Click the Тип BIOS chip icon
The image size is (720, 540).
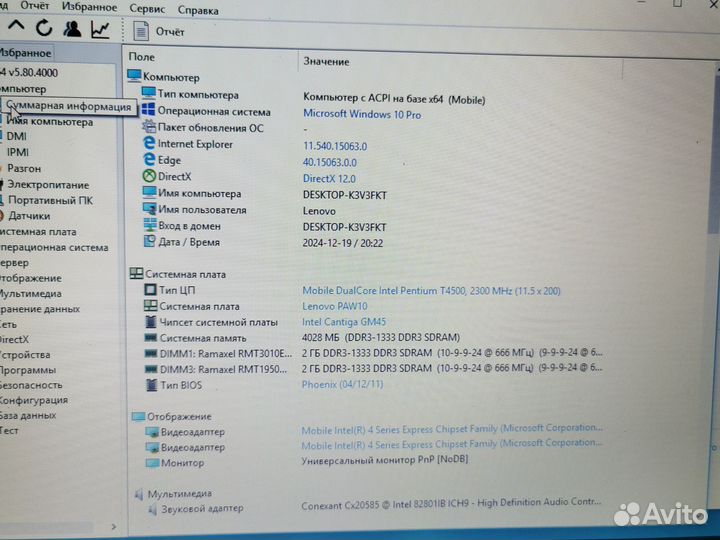[152, 385]
